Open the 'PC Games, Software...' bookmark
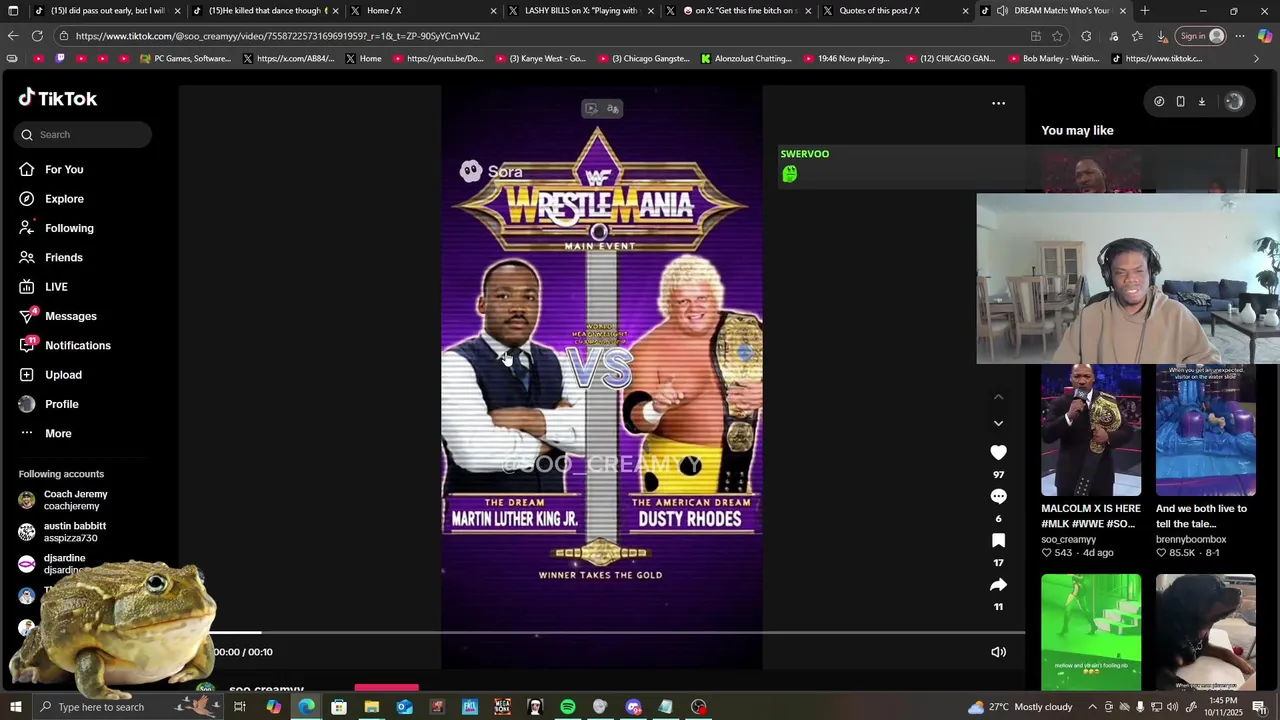Image resolution: width=1280 pixels, height=720 pixels. [x=186, y=59]
